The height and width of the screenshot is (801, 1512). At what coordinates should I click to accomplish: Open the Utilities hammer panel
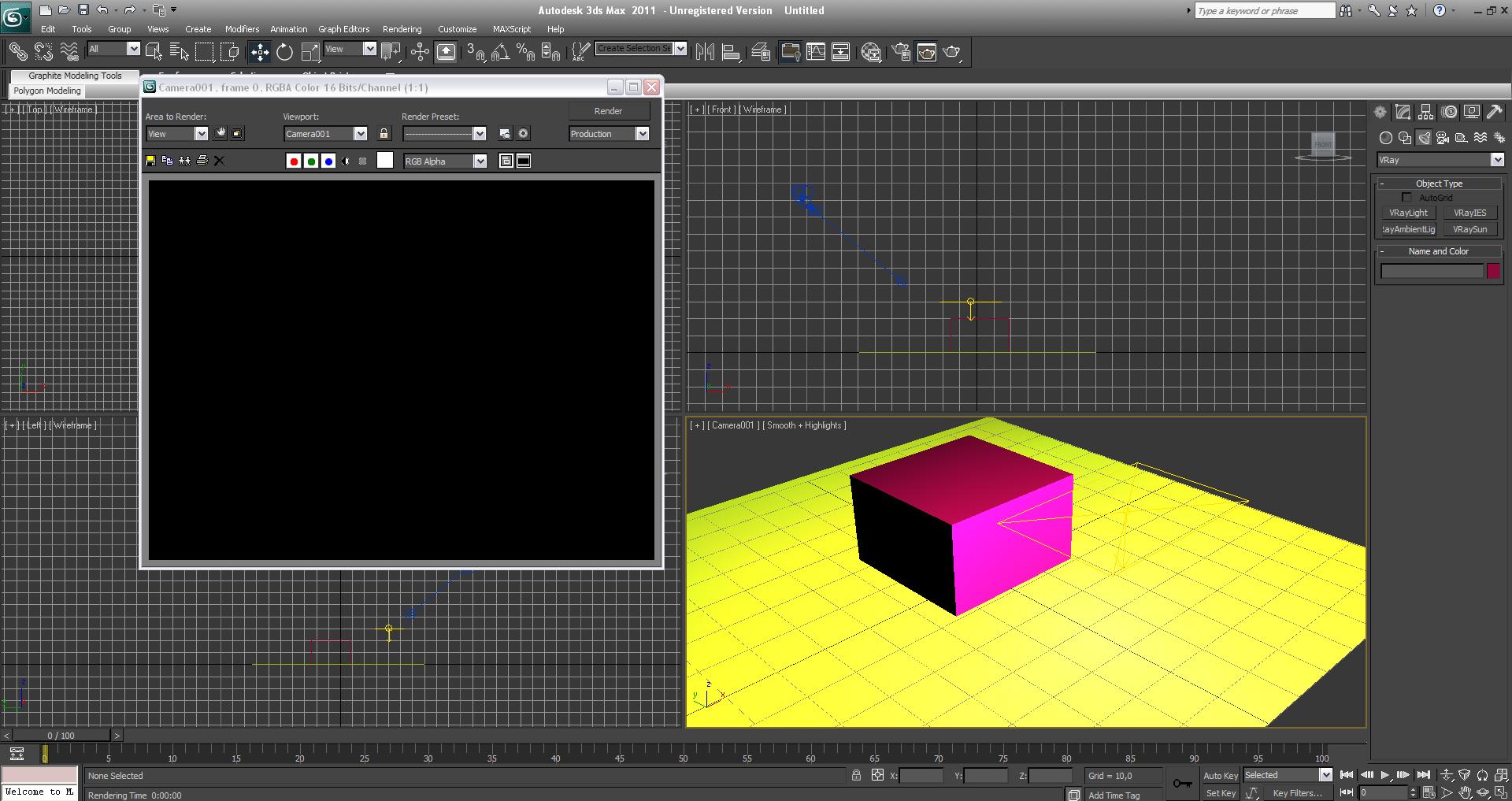point(1494,112)
